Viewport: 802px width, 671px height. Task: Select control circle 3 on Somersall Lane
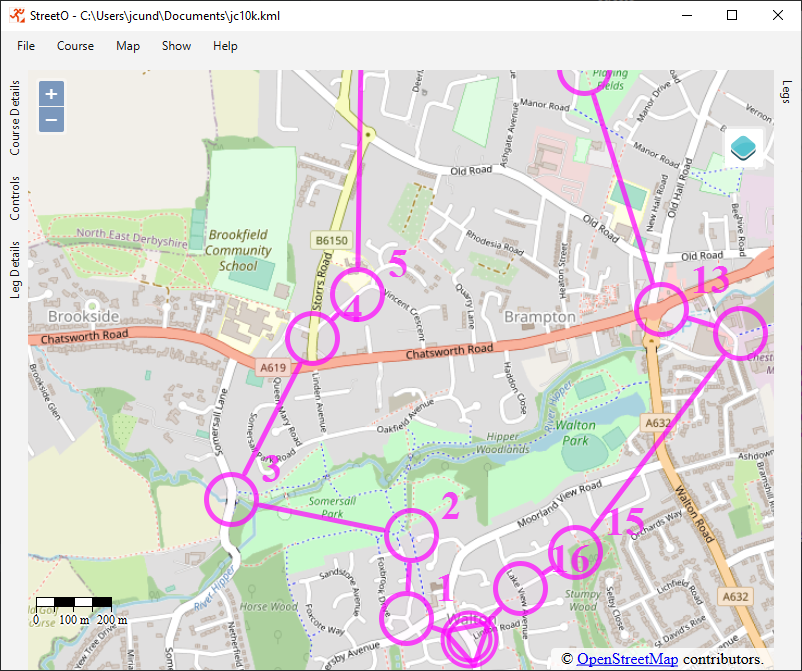pyautogui.click(x=231, y=498)
